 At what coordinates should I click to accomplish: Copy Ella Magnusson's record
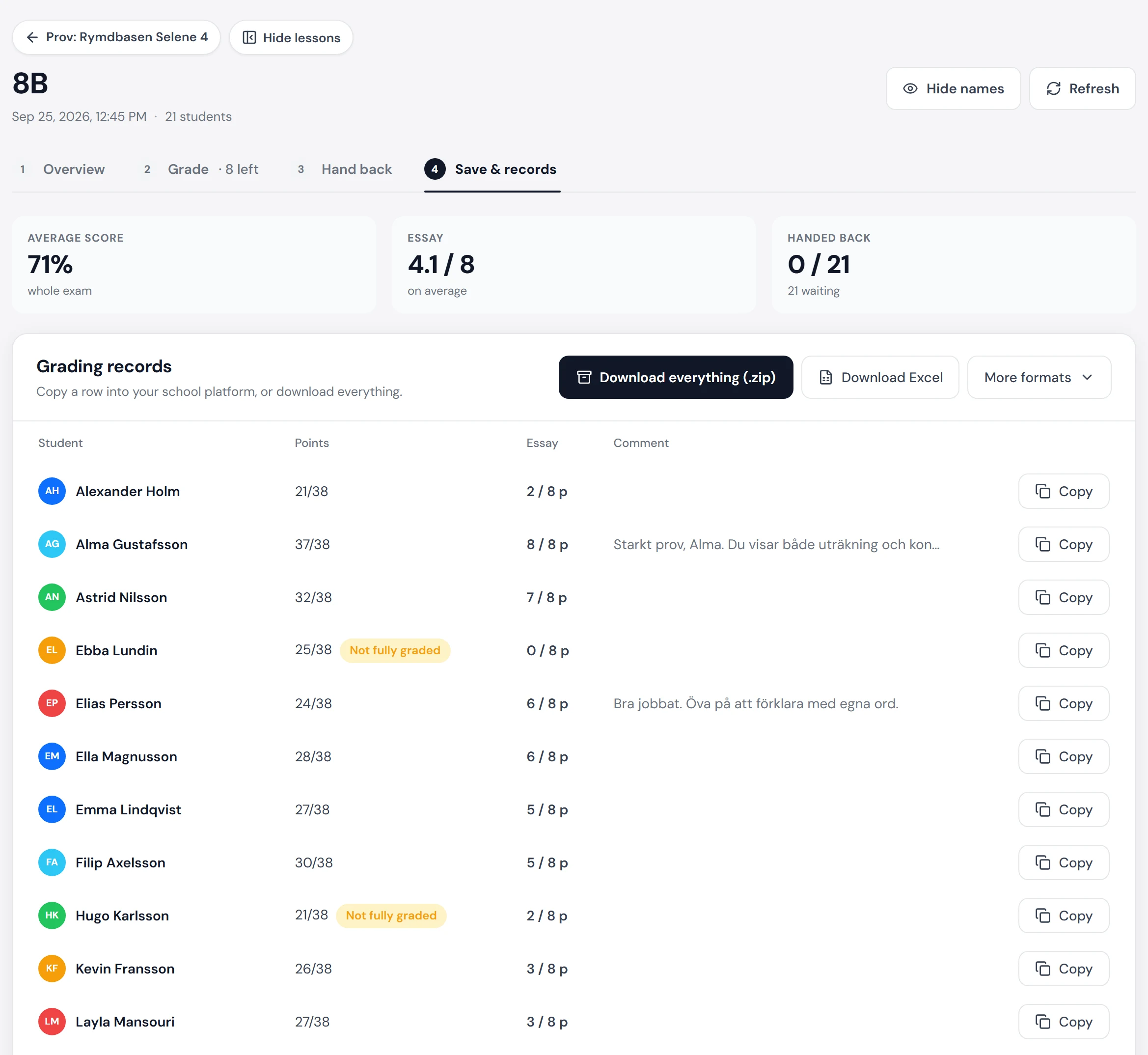(1064, 756)
